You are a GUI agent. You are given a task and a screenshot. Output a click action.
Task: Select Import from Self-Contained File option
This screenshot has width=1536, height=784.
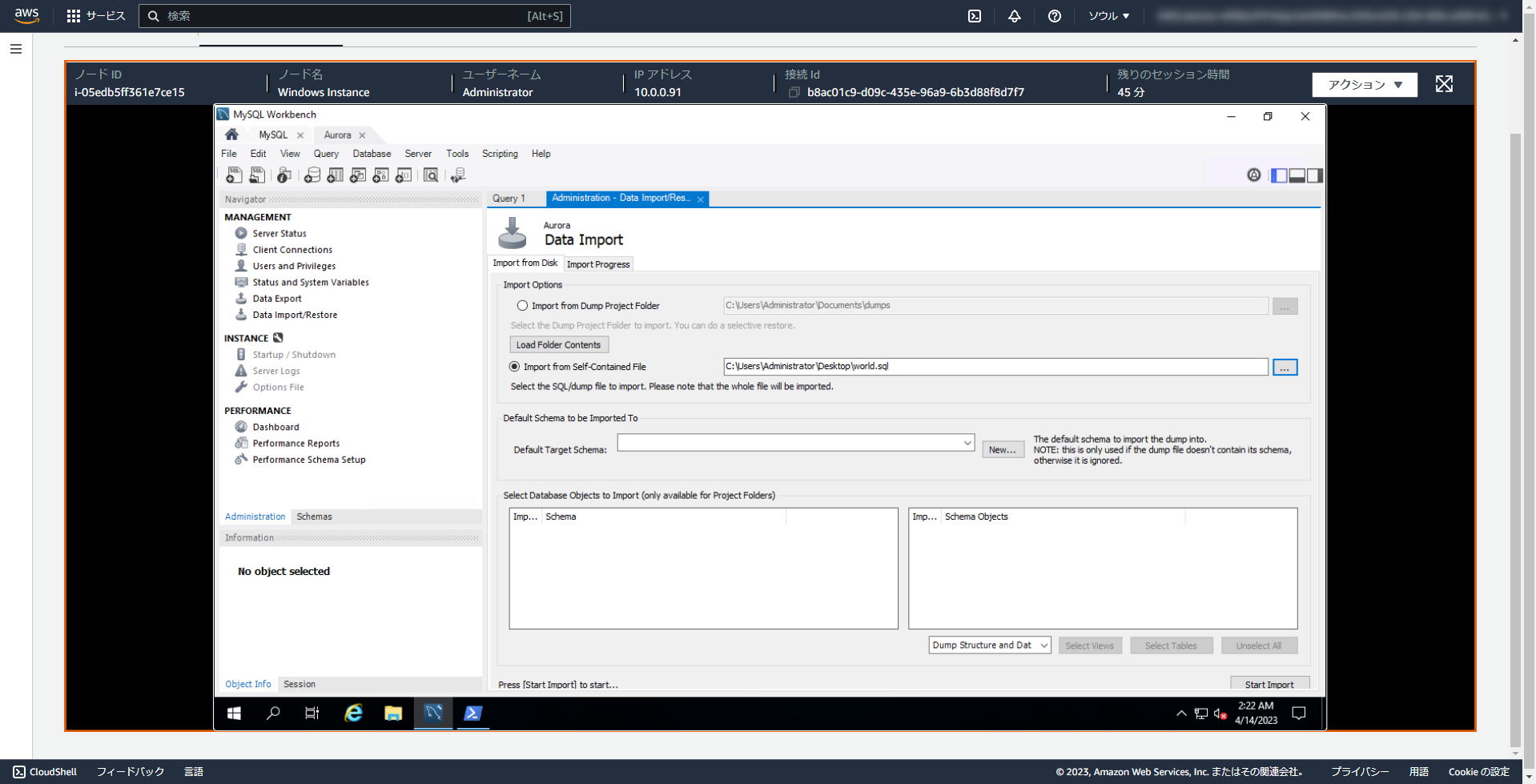pyautogui.click(x=515, y=366)
